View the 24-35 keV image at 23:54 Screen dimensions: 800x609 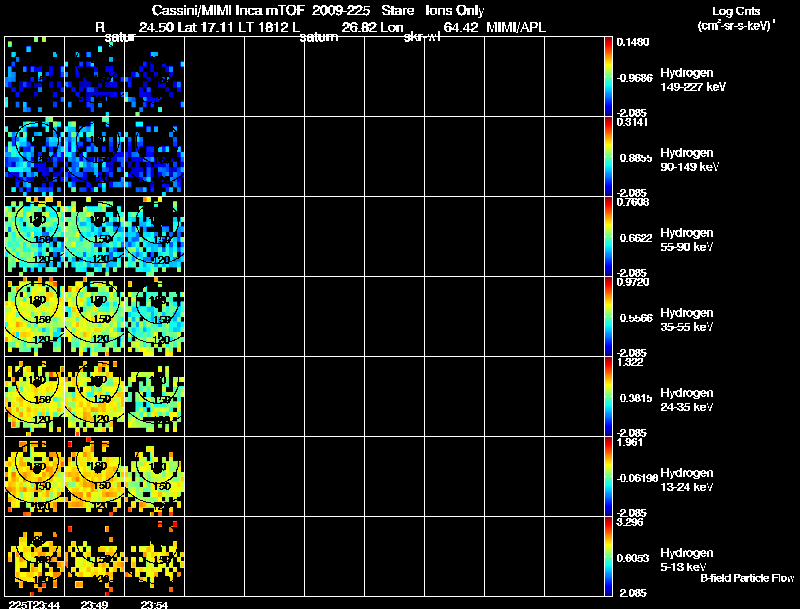coord(155,397)
